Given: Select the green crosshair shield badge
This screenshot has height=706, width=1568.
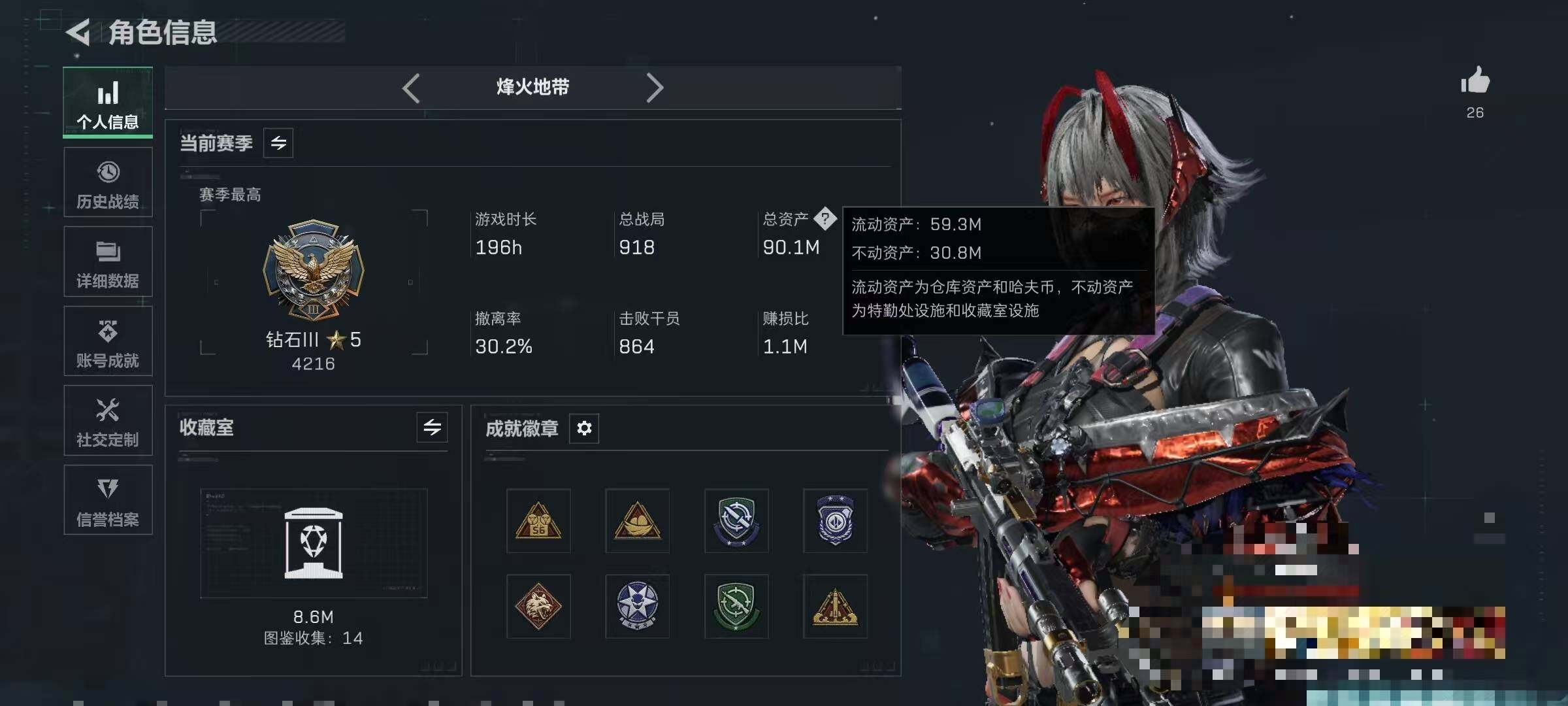Looking at the screenshot, I should 736,607.
